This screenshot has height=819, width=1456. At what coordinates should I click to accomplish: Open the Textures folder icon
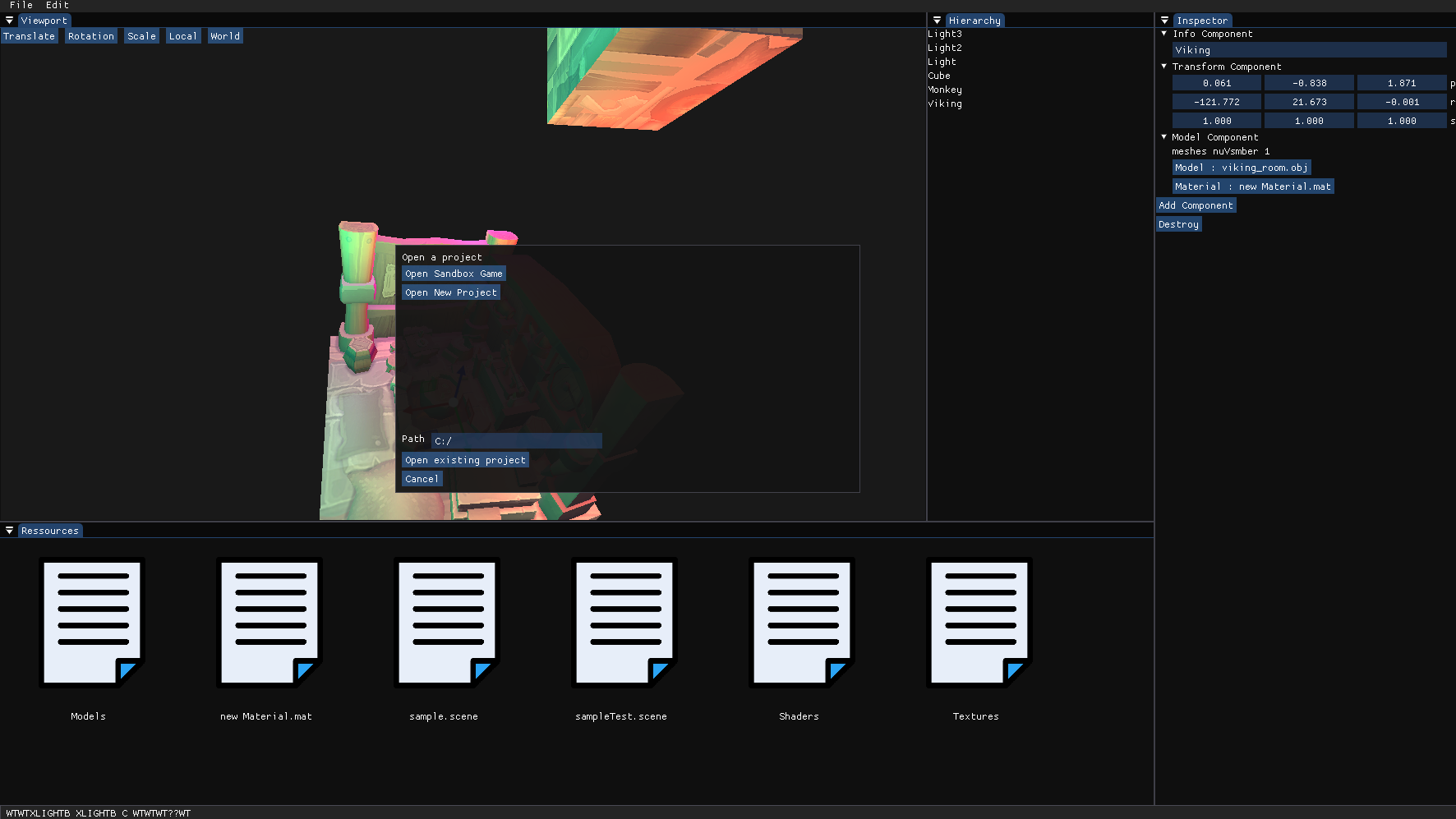979,623
